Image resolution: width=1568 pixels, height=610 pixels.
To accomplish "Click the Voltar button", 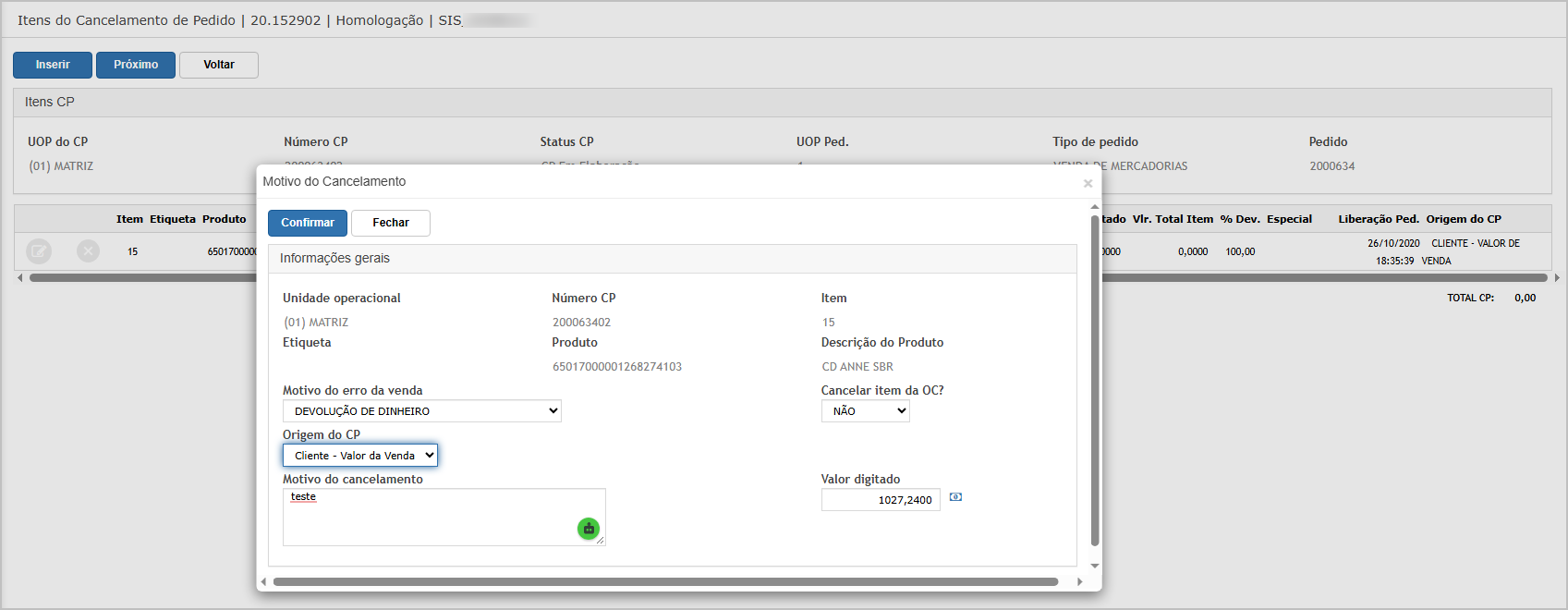I will coord(219,65).
